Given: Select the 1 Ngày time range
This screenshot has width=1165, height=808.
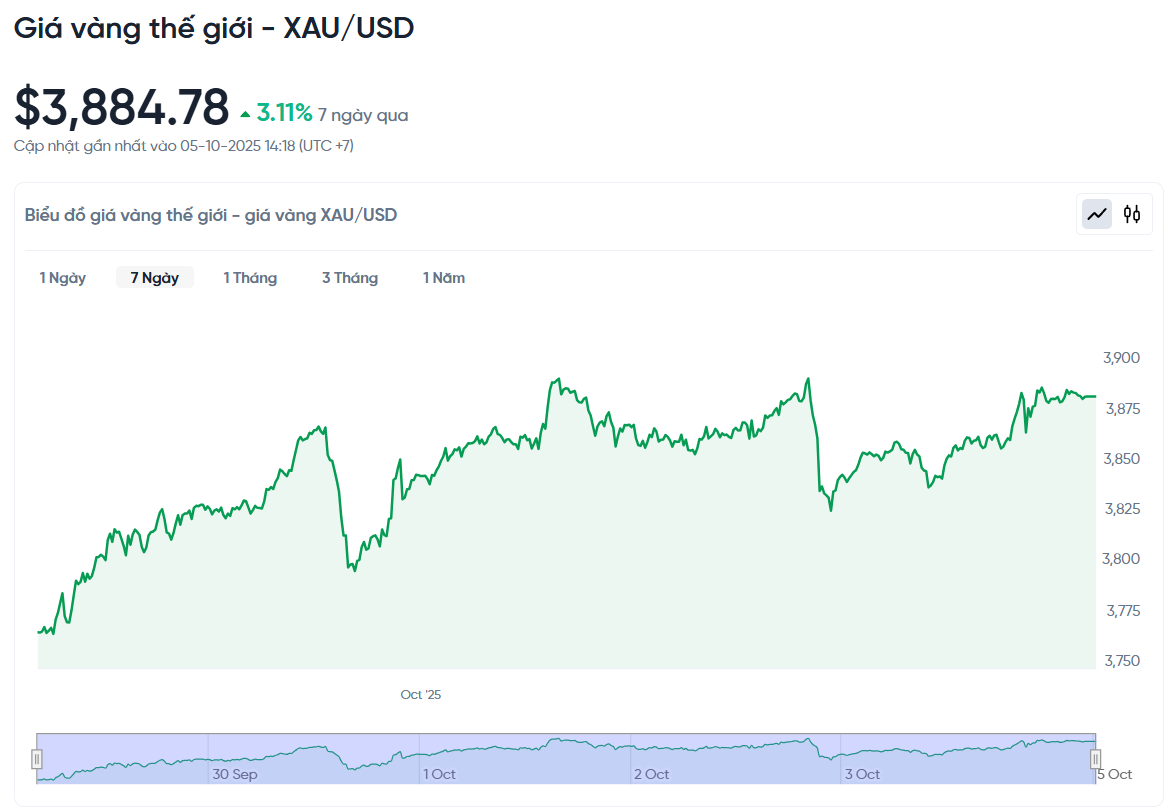Looking at the screenshot, I should pos(63,278).
